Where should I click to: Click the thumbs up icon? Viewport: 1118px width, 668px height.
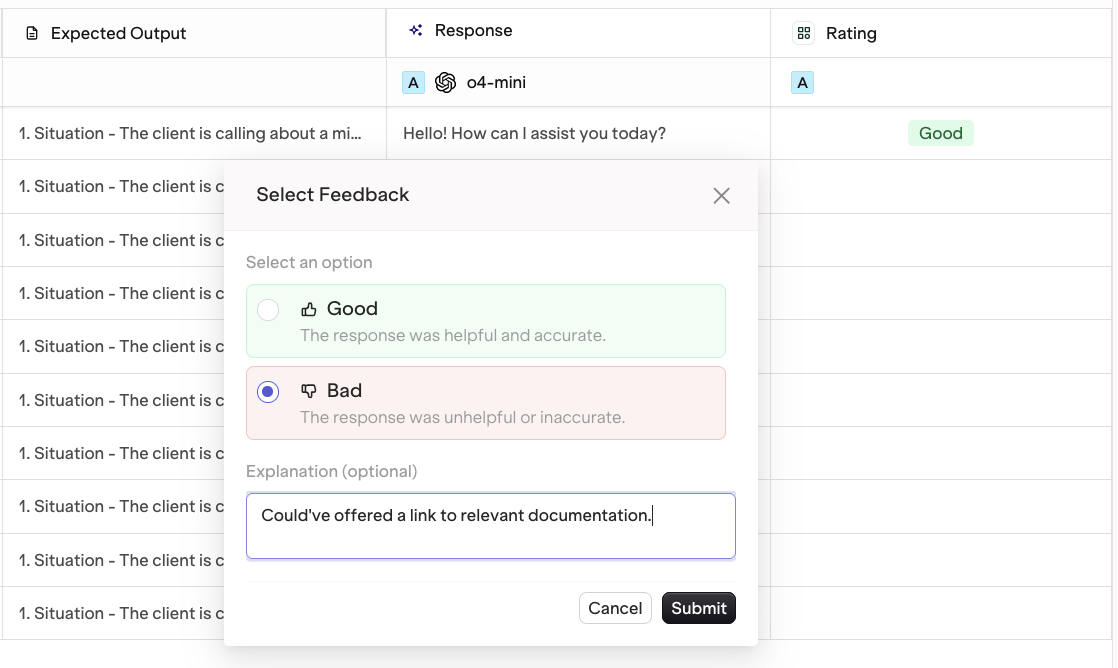tap(309, 309)
